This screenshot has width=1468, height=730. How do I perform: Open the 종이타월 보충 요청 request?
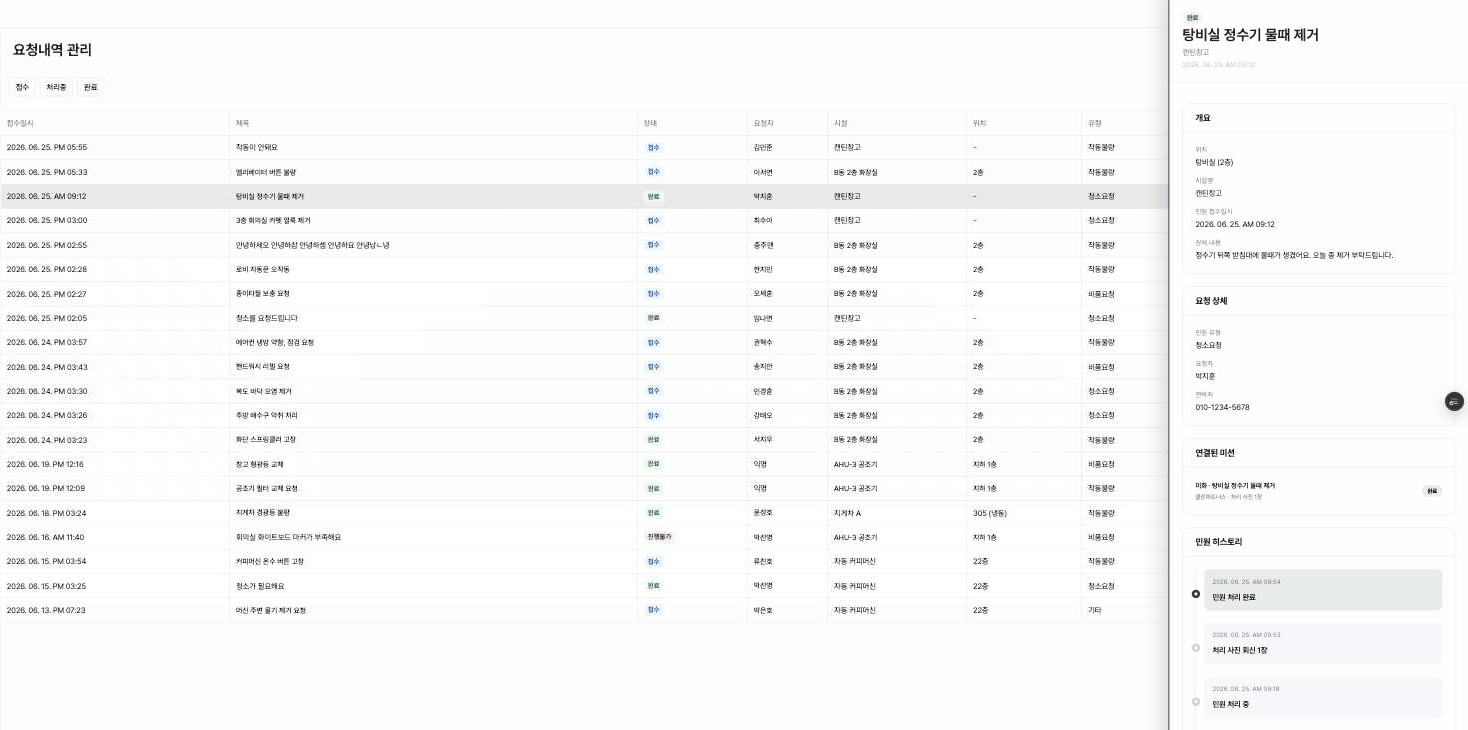point(262,293)
